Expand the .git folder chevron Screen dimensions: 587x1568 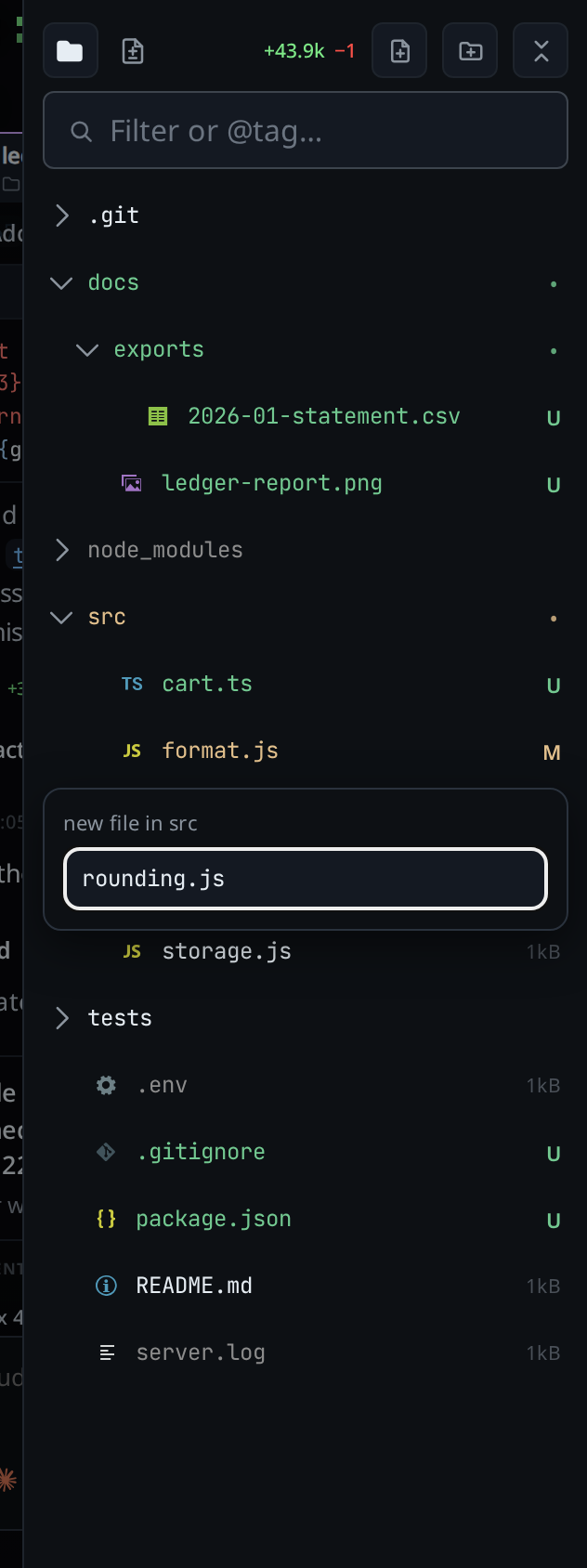[x=62, y=216]
